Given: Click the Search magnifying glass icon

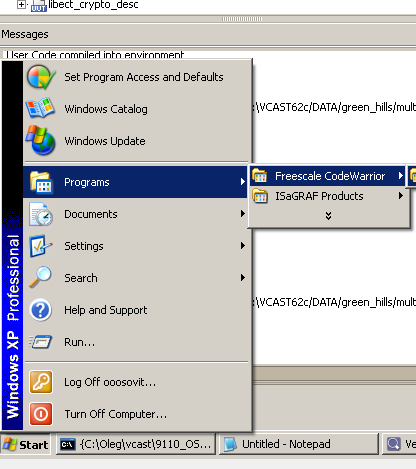Looking at the screenshot, I should (x=41, y=277).
